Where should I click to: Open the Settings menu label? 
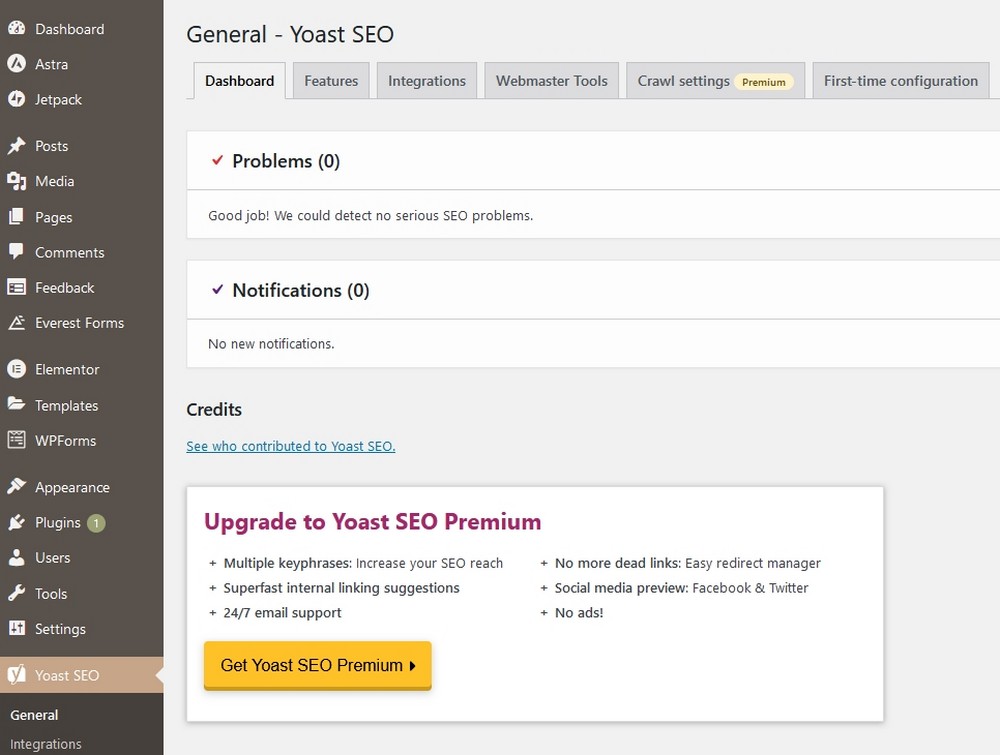[x=60, y=629]
